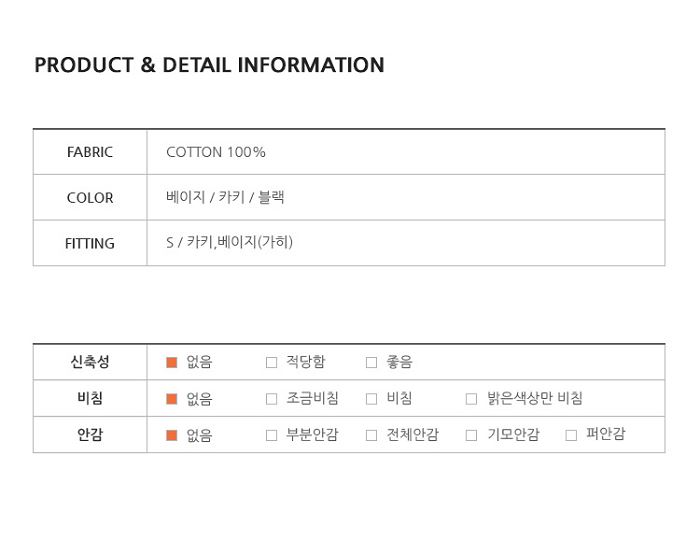
Task: Tick the 비침 option checkbox
Action: 371,399
